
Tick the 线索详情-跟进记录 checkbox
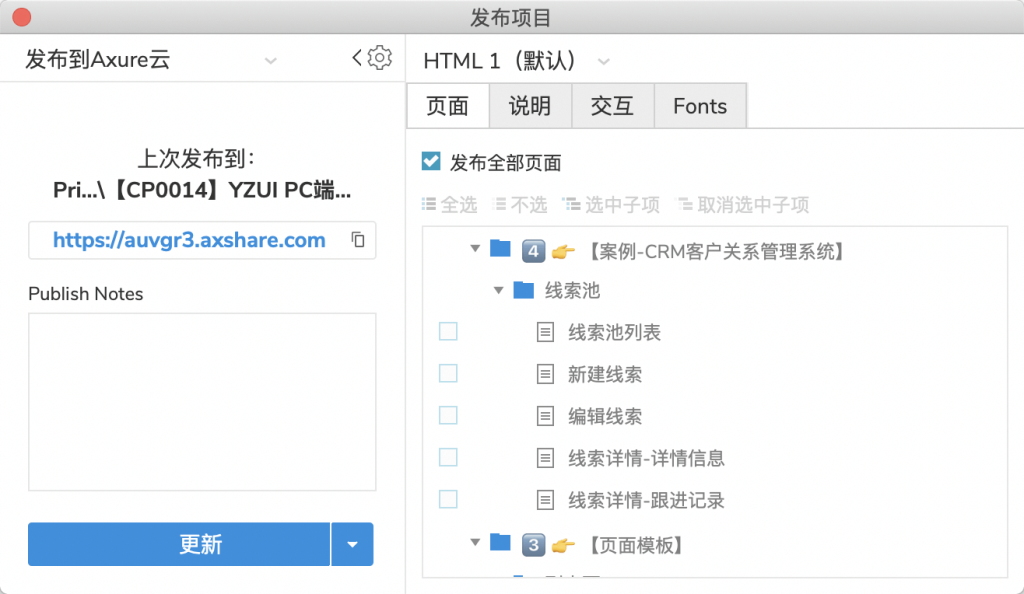448,499
